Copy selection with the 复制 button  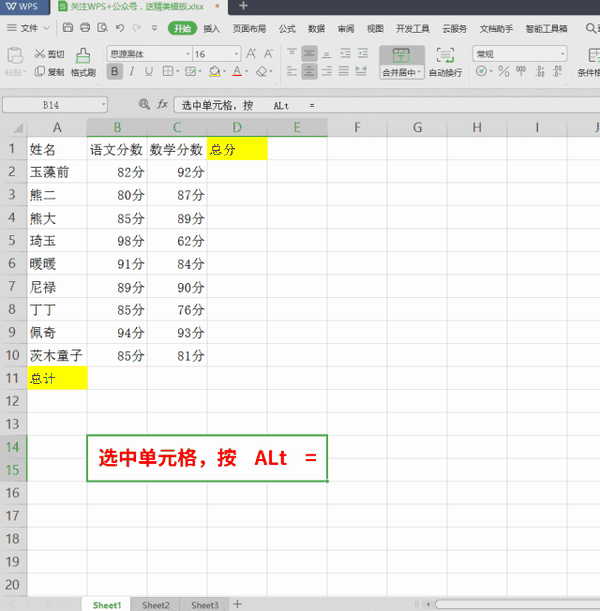point(49,72)
